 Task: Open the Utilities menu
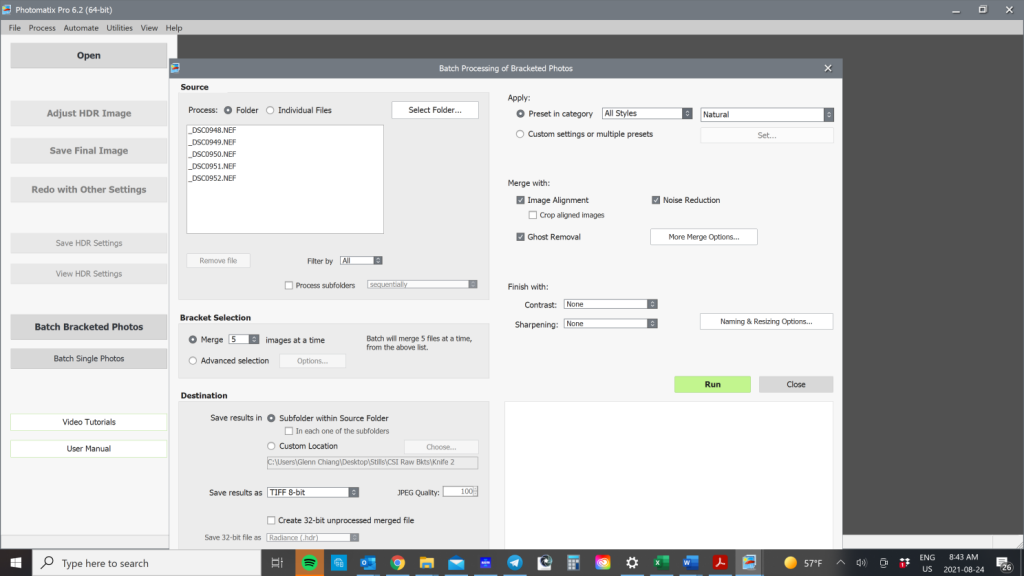tap(120, 28)
